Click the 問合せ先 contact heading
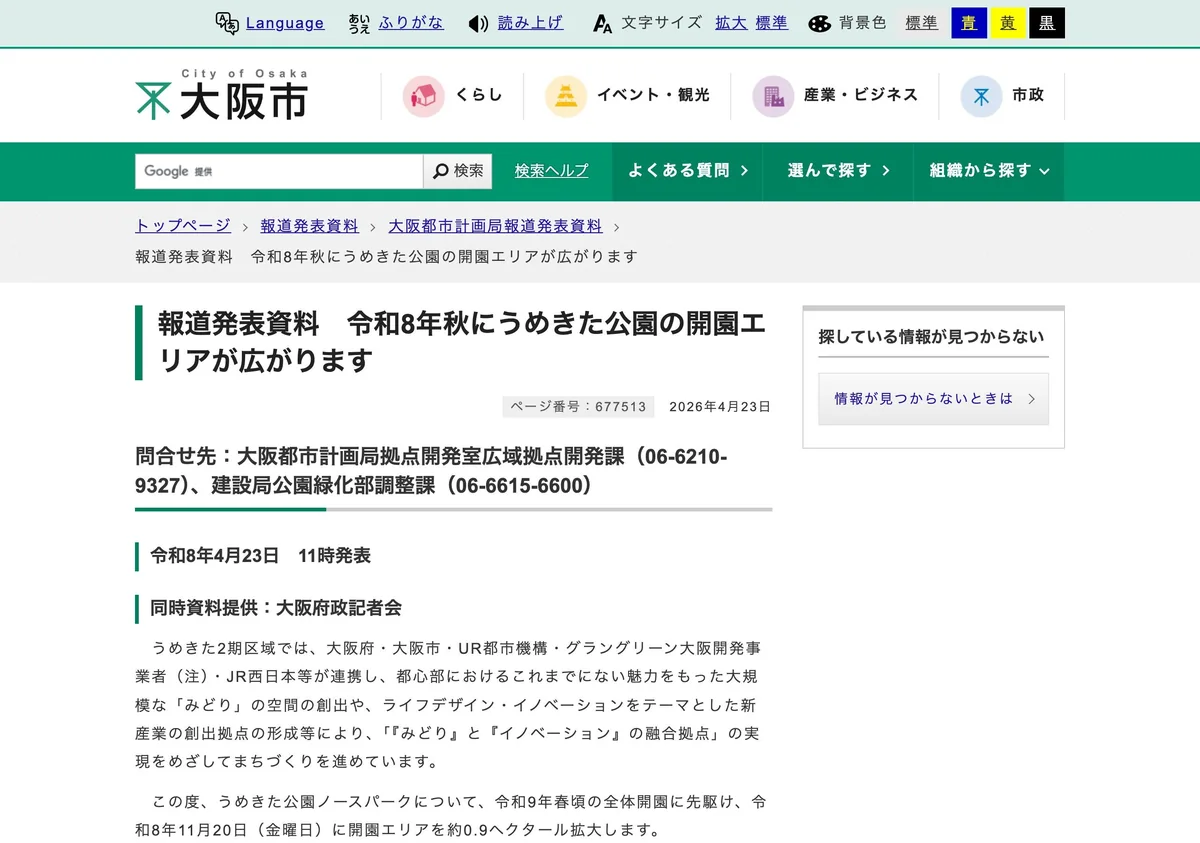 (x=431, y=471)
